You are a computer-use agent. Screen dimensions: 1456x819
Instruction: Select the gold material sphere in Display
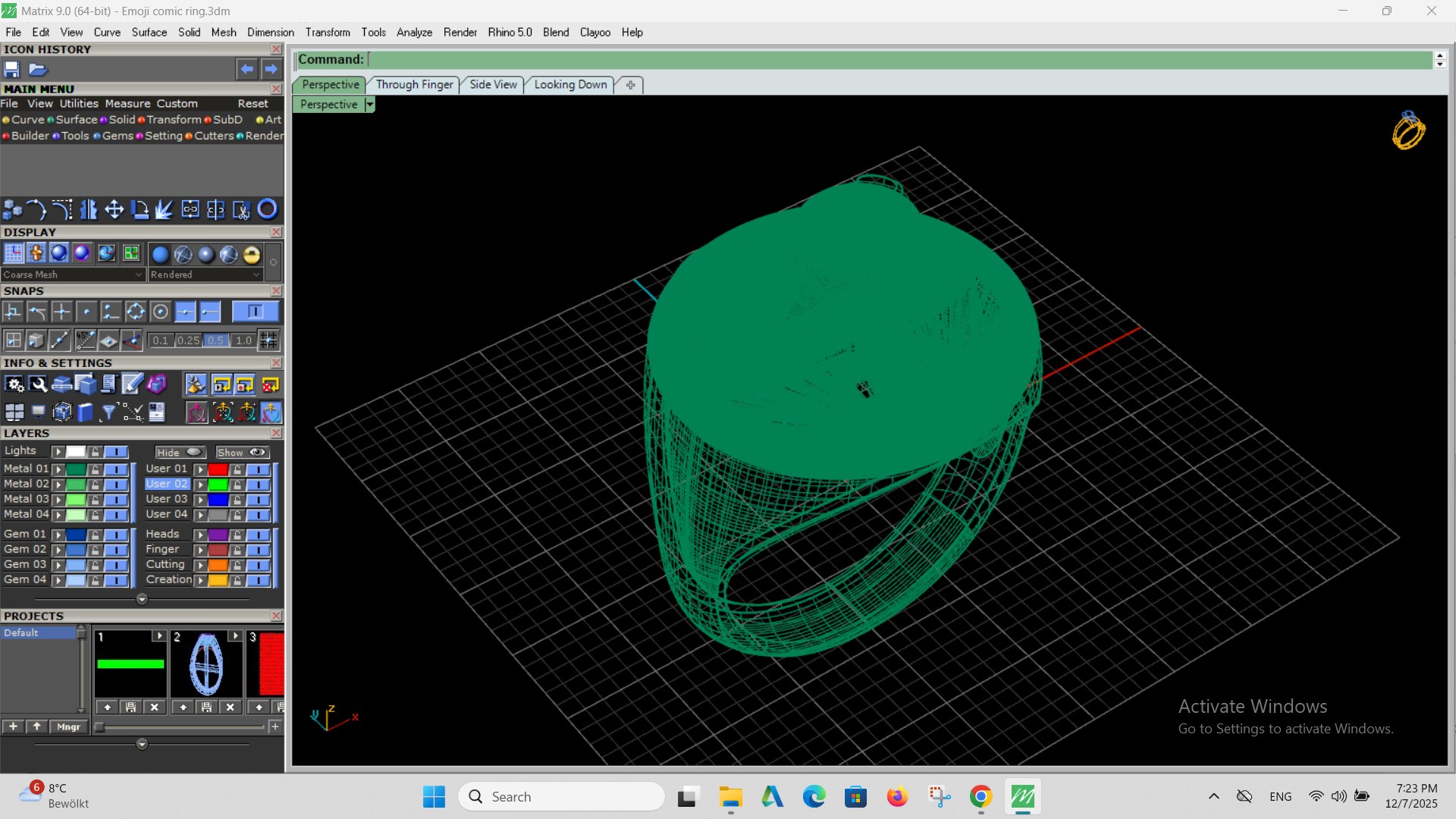coord(251,255)
